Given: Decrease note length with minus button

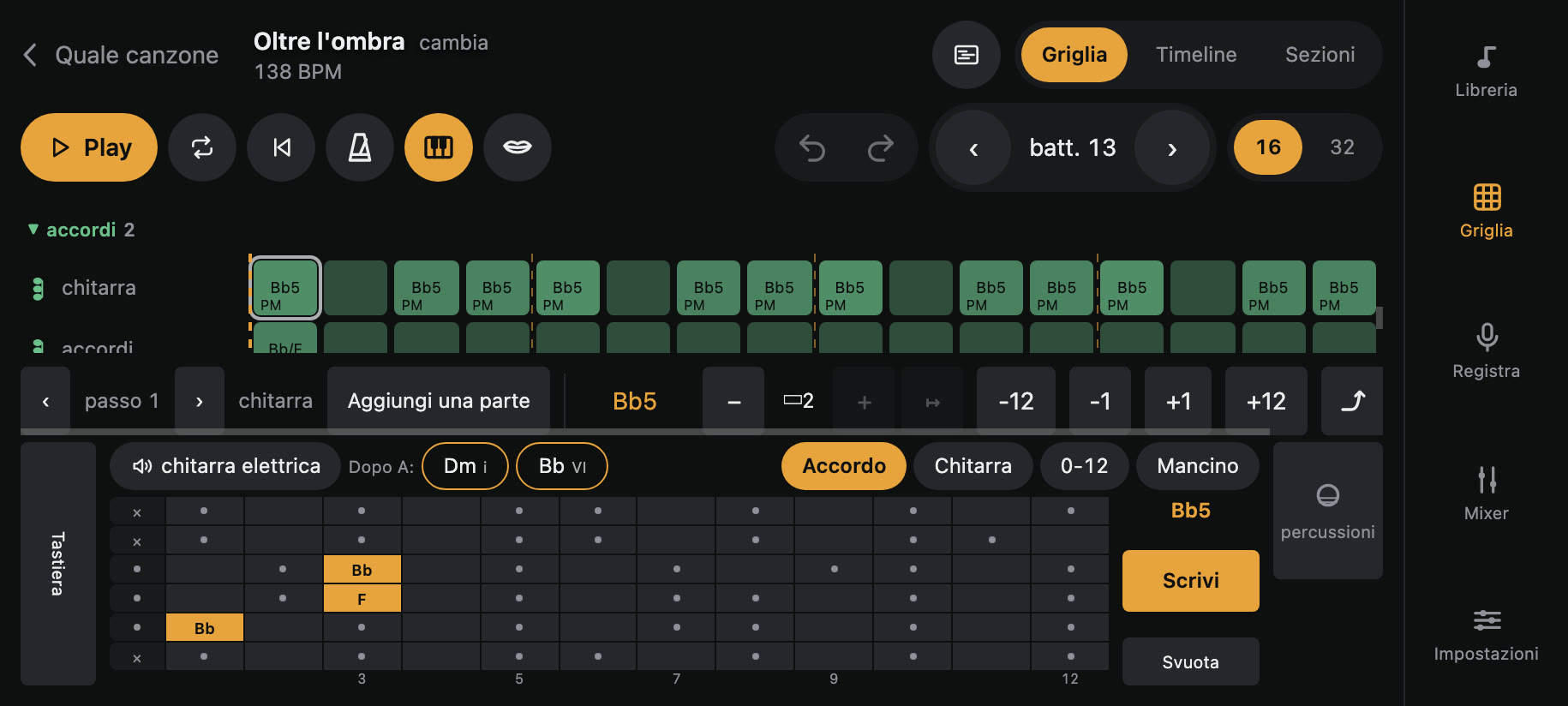Looking at the screenshot, I should tap(733, 401).
